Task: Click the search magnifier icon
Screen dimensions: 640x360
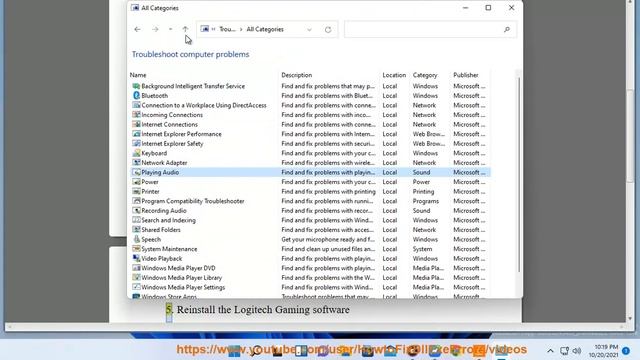Action: (x=507, y=29)
